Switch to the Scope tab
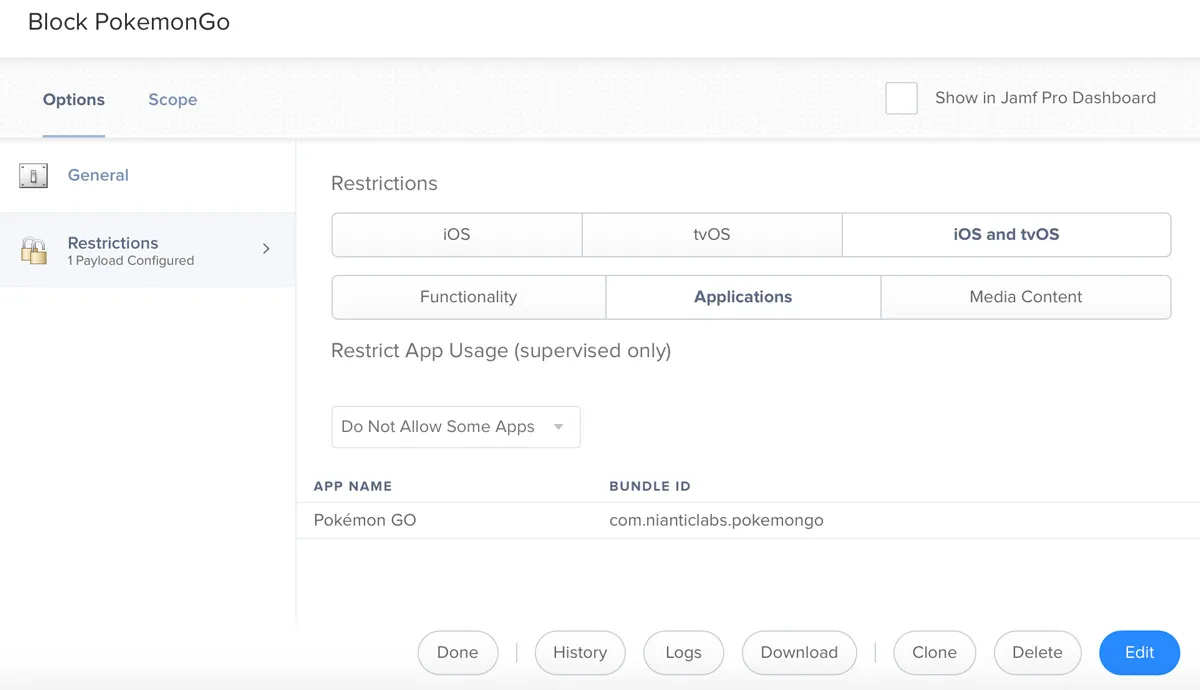Image resolution: width=1200 pixels, height=690 pixels. tap(172, 99)
